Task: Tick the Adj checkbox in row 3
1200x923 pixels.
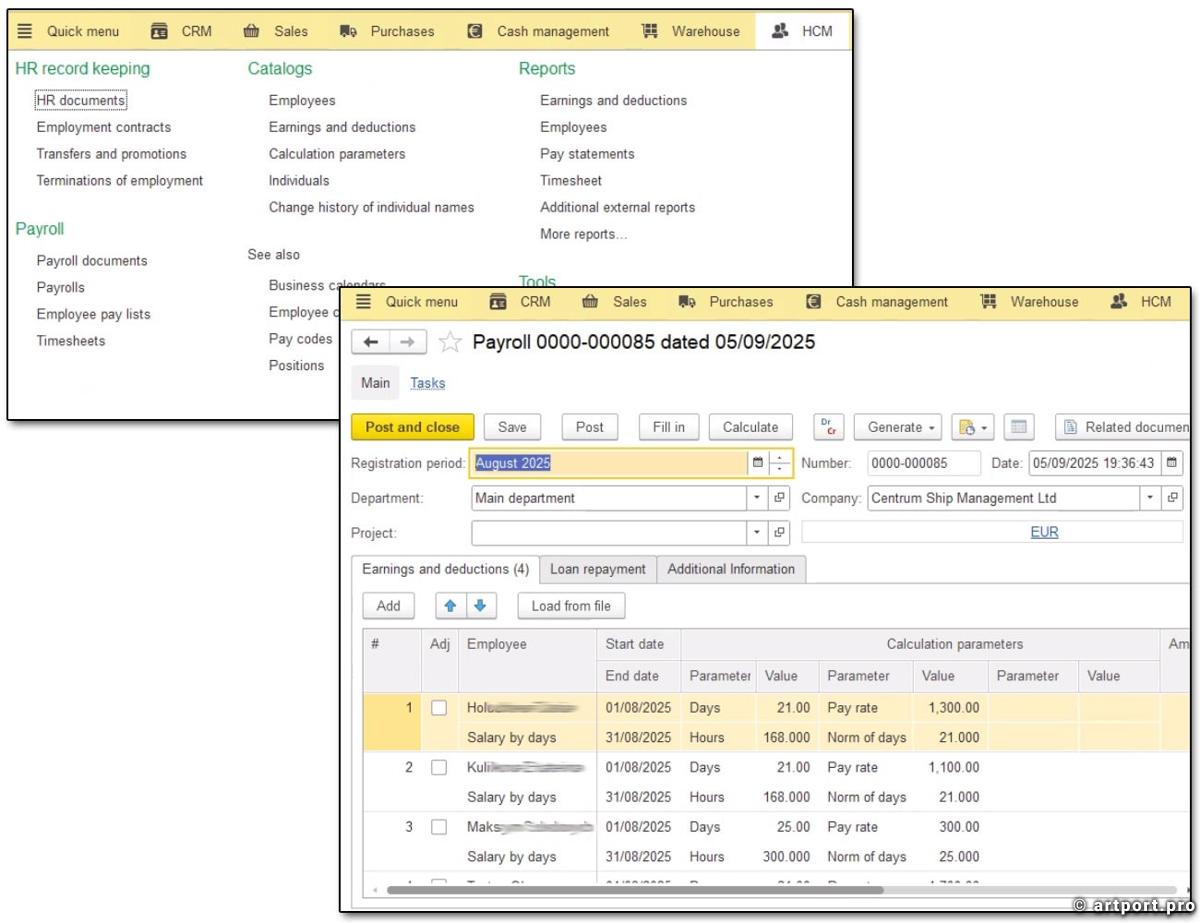Action: click(x=439, y=827)
